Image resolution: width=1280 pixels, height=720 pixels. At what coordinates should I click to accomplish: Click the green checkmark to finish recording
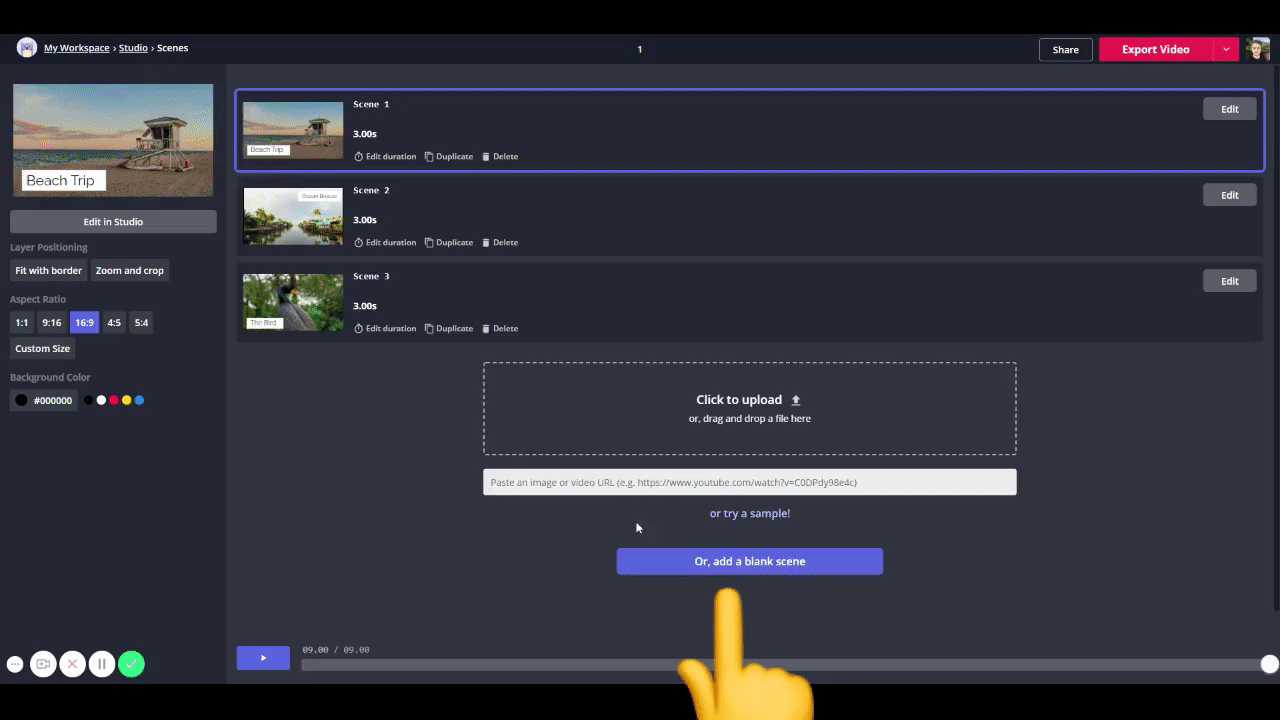click(x=131, y=664)
